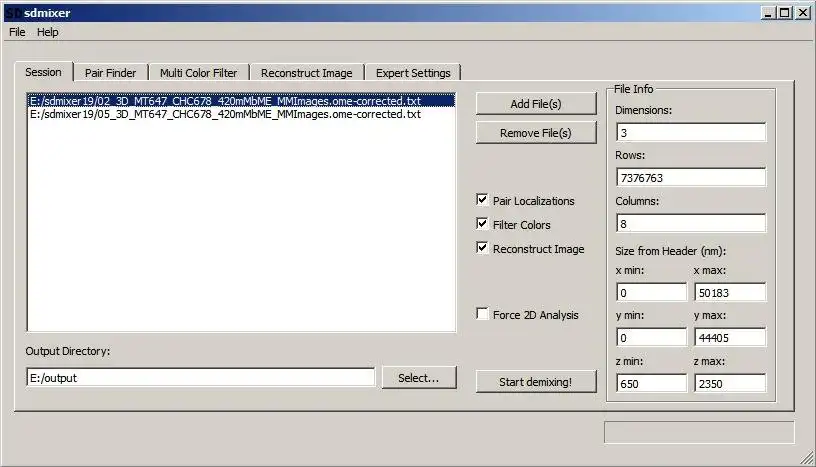This screenshot has width=816, height=467.
Task: Go to the Expert Settings tab
Action: (413, 73)
